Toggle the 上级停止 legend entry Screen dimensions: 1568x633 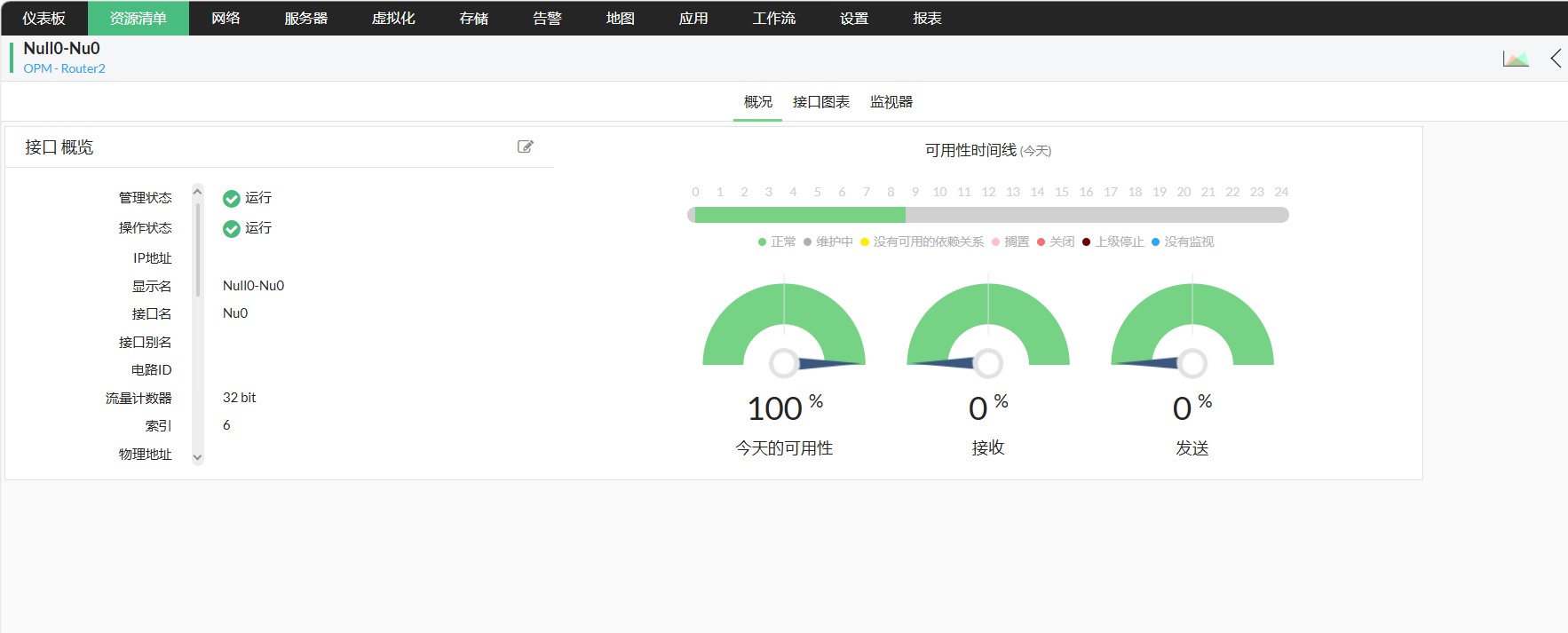click(1113, 241)
